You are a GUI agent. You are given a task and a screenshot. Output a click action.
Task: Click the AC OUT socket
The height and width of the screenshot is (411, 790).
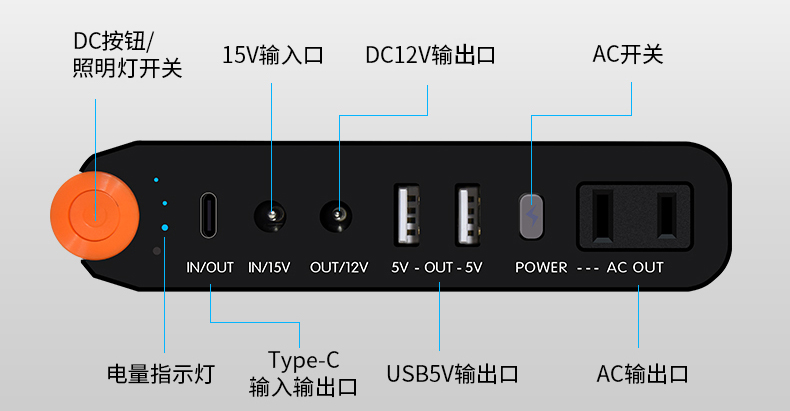pyautogui.click(x=635, y=217)
